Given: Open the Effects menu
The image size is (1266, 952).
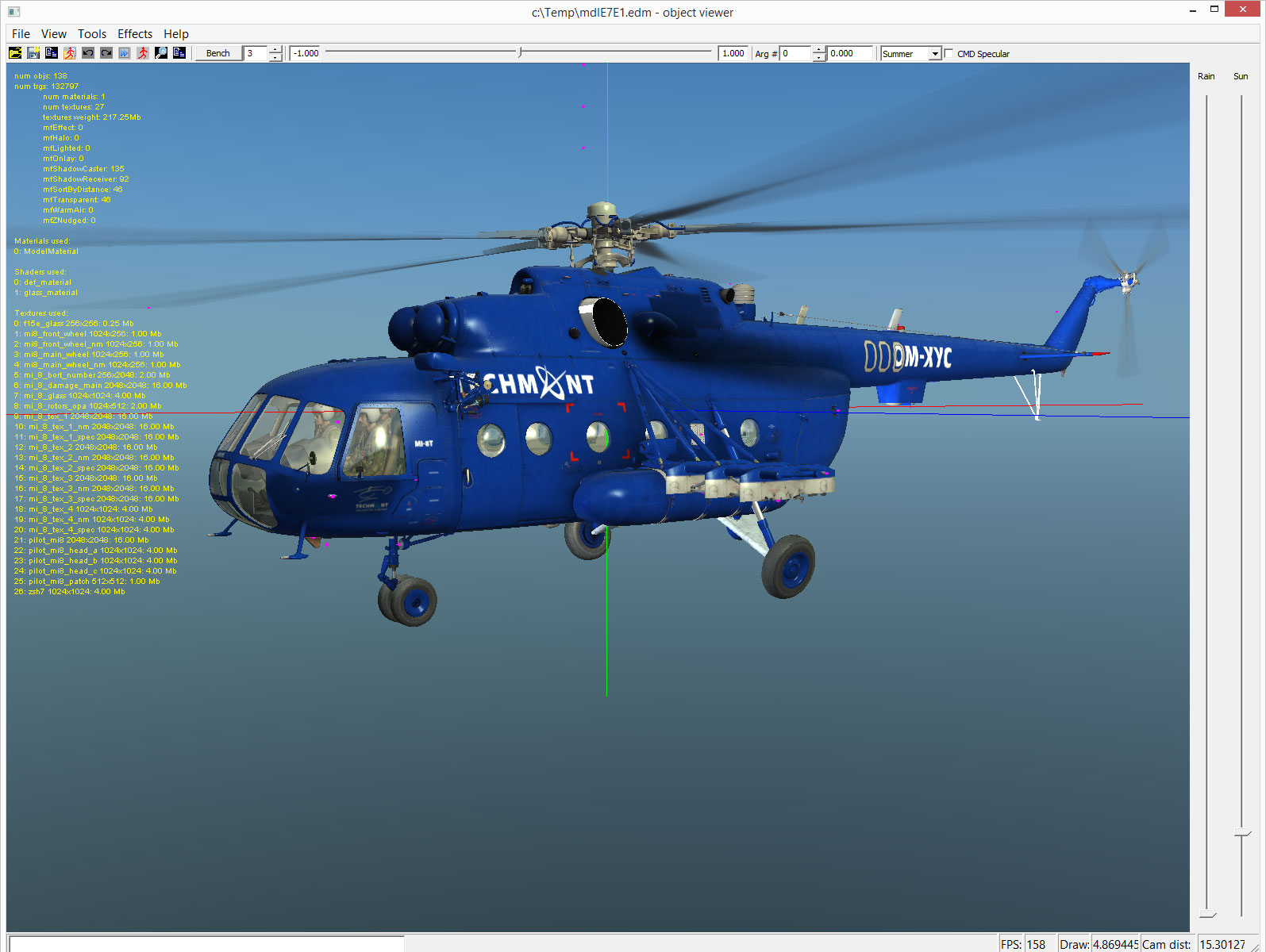Looking at the screenshot, I should (135, 34).
